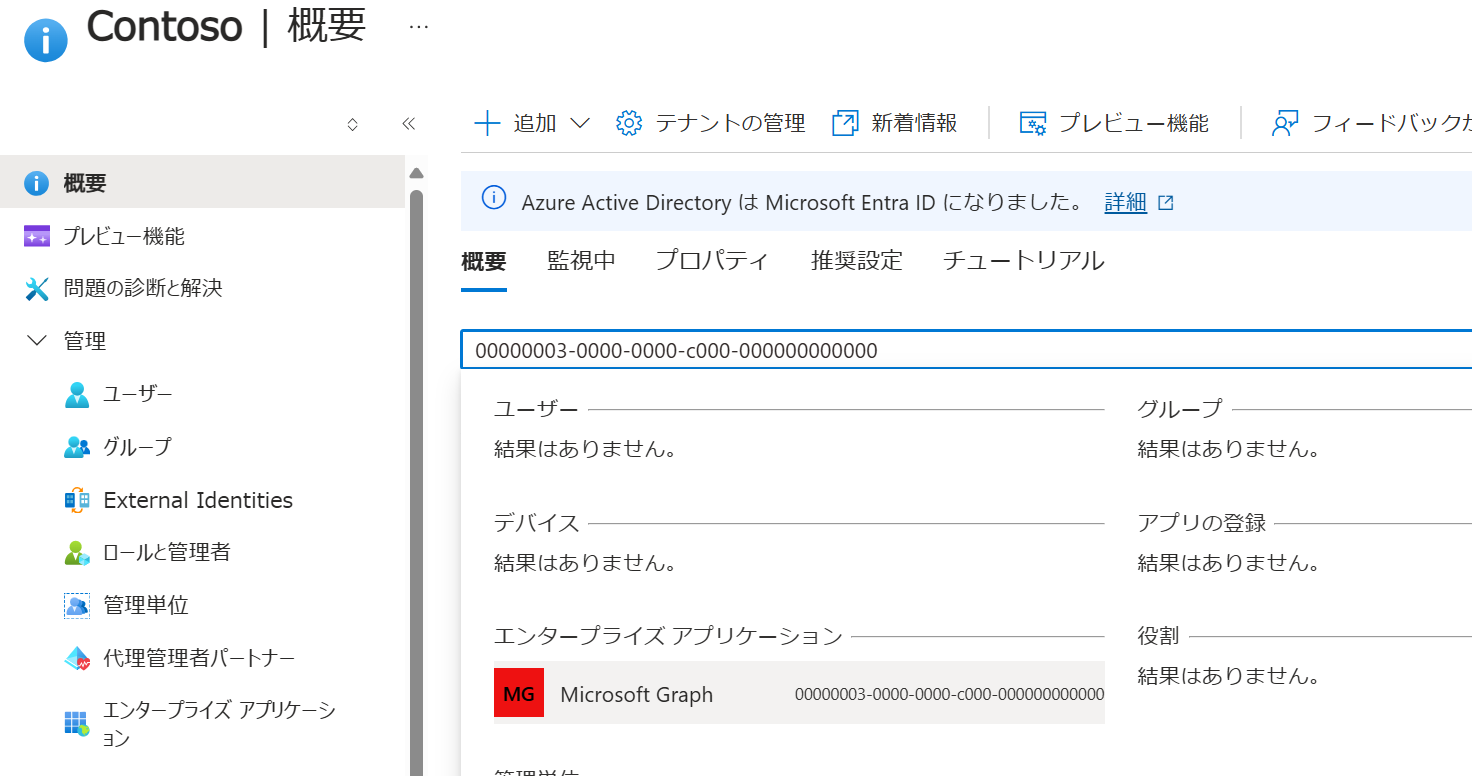Click the 役割 results heading

click(x=1159, y=636)
